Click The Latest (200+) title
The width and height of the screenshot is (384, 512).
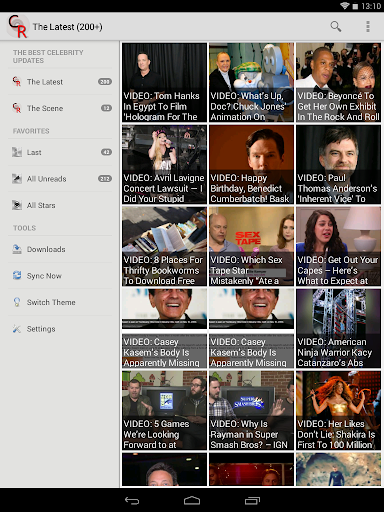coord(67,27)
